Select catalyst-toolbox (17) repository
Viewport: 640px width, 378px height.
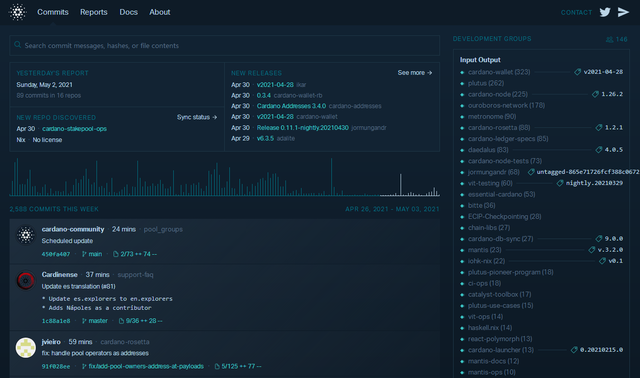(x=499, y=294)
